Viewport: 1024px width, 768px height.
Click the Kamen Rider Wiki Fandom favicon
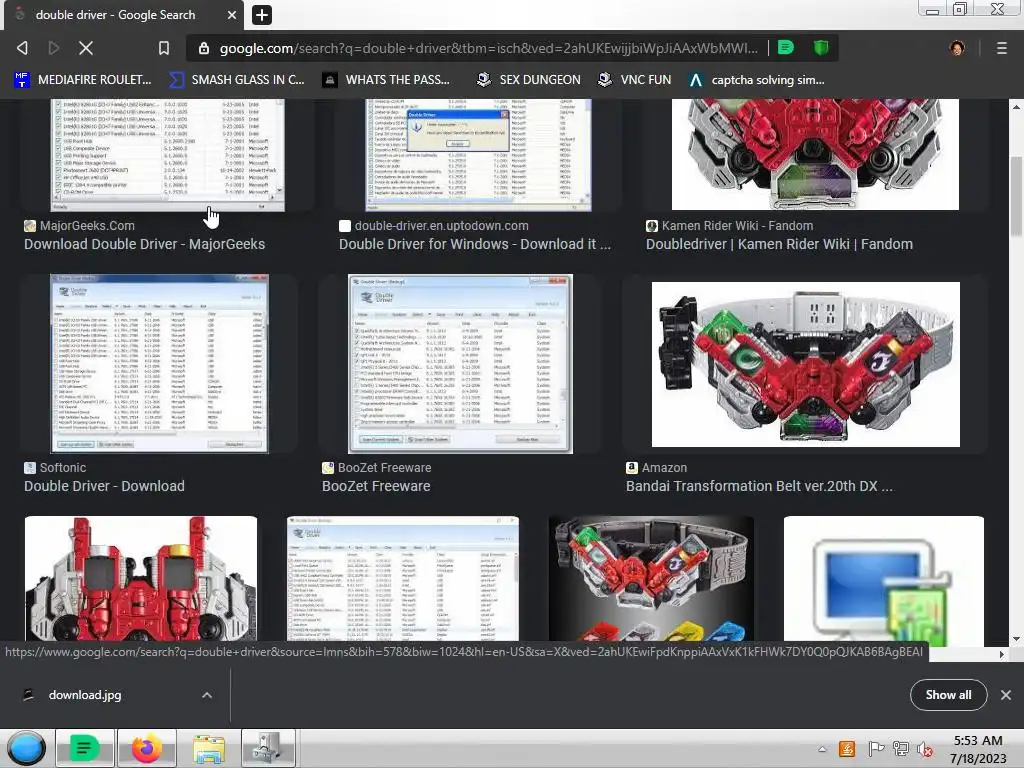click(x=652, y=226)
